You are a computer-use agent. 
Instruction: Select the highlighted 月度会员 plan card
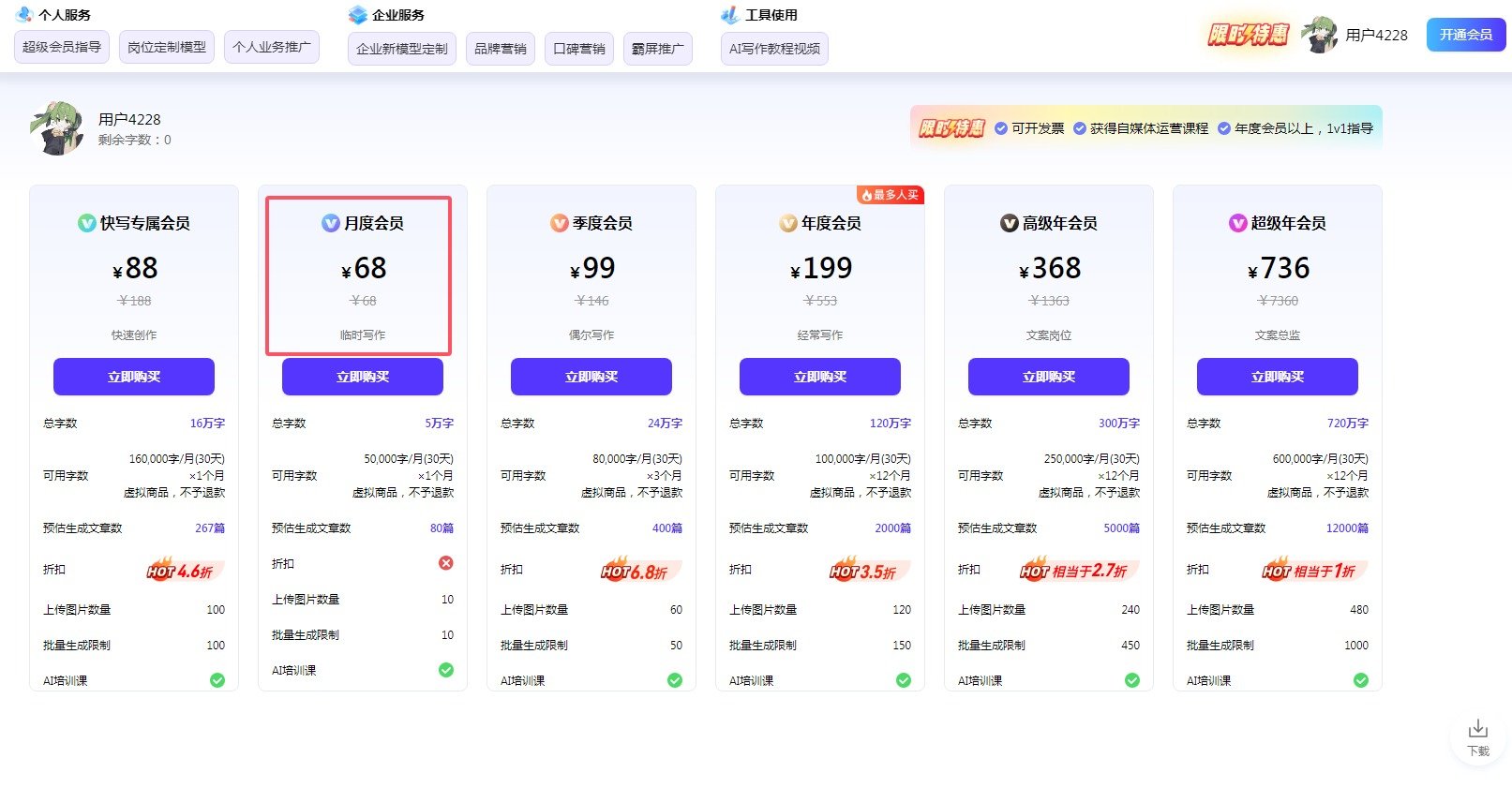pos(359,275)
